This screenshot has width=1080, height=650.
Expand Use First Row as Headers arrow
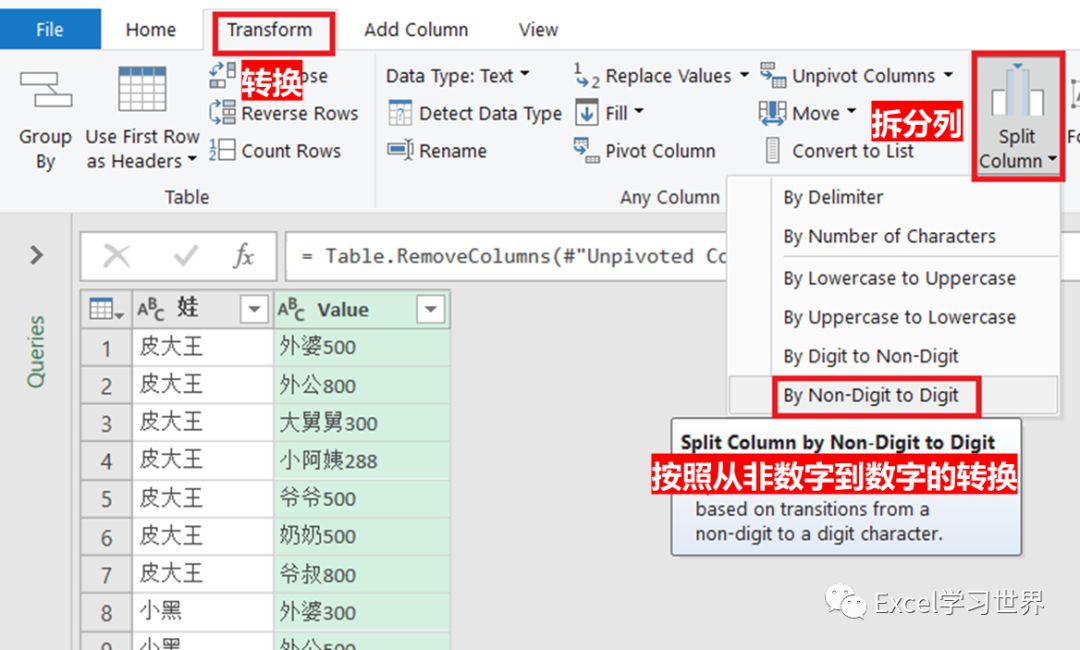192,159
